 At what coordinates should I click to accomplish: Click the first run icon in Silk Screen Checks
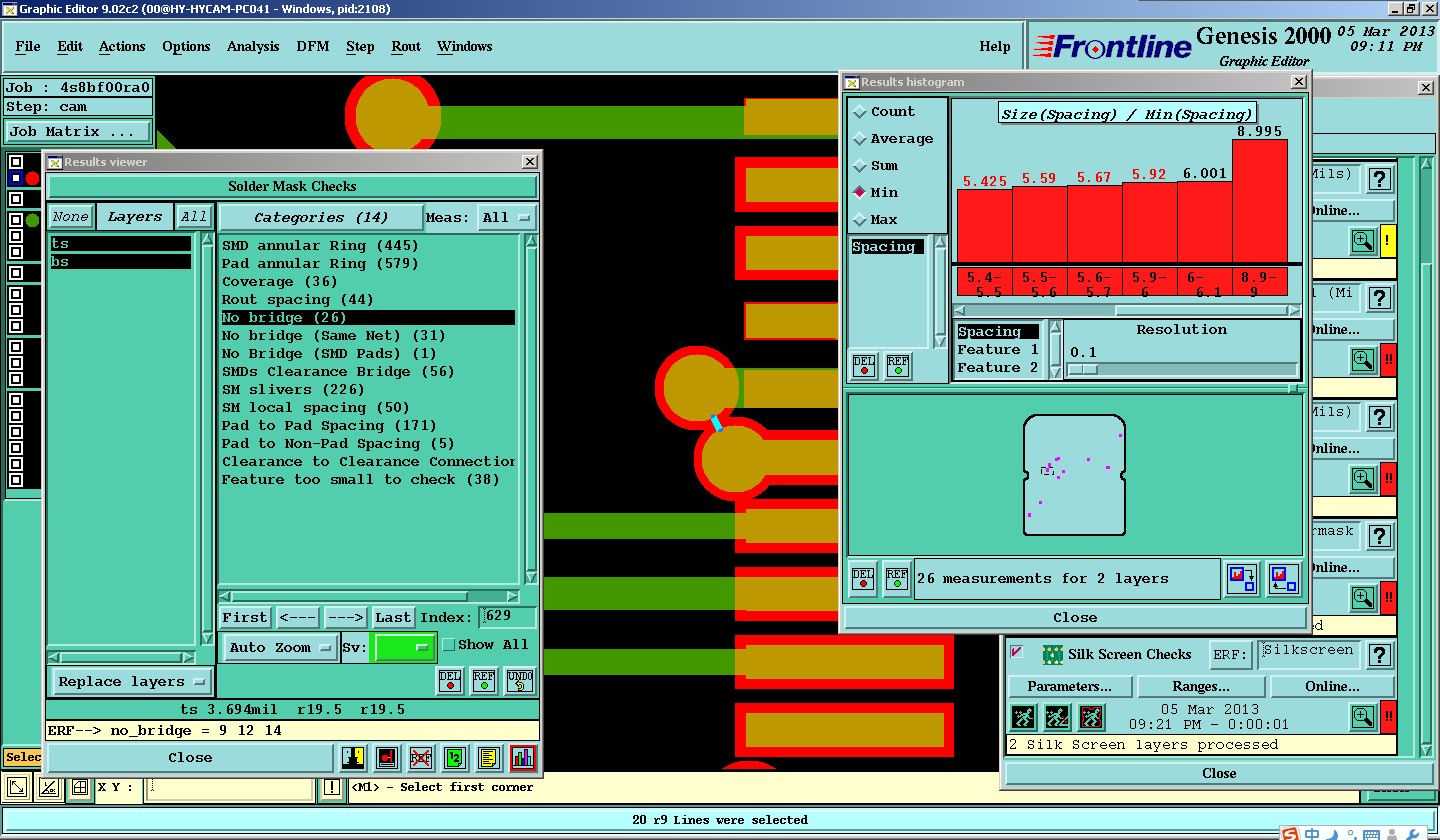[x=1022, y=717]
